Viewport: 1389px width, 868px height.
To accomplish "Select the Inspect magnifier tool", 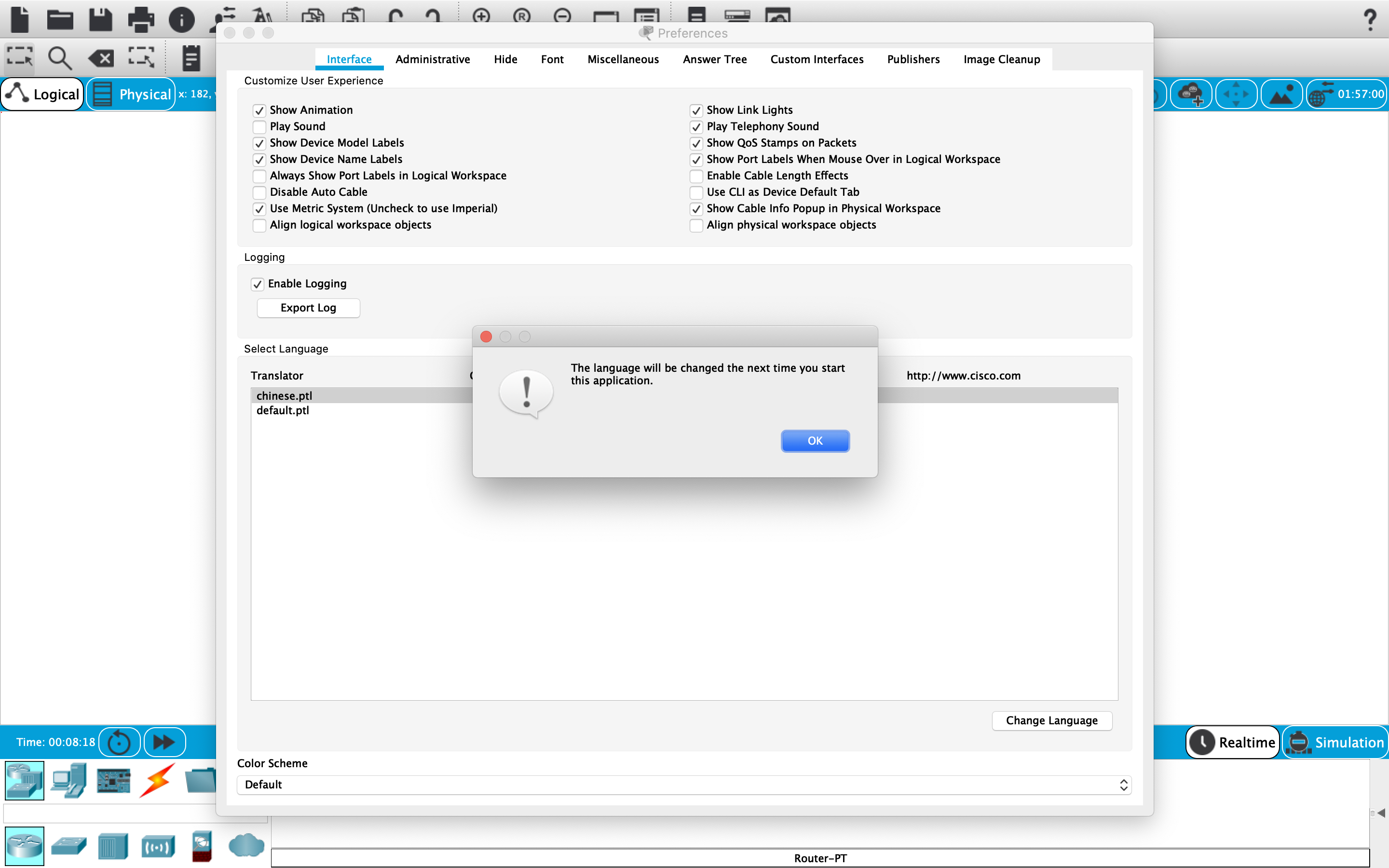I will coord(59,57).
